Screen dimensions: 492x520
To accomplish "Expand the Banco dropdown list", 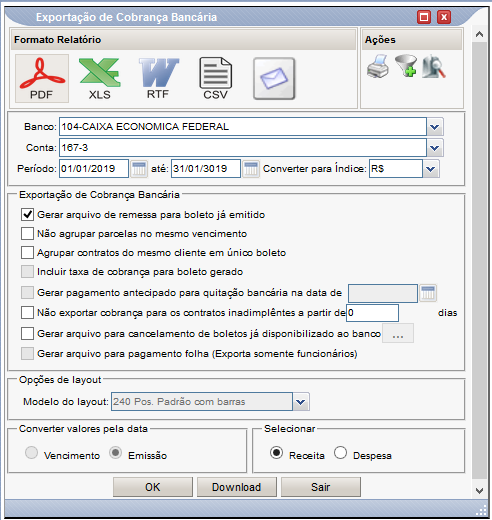I will pyautogui.click(x=435, y=127).
